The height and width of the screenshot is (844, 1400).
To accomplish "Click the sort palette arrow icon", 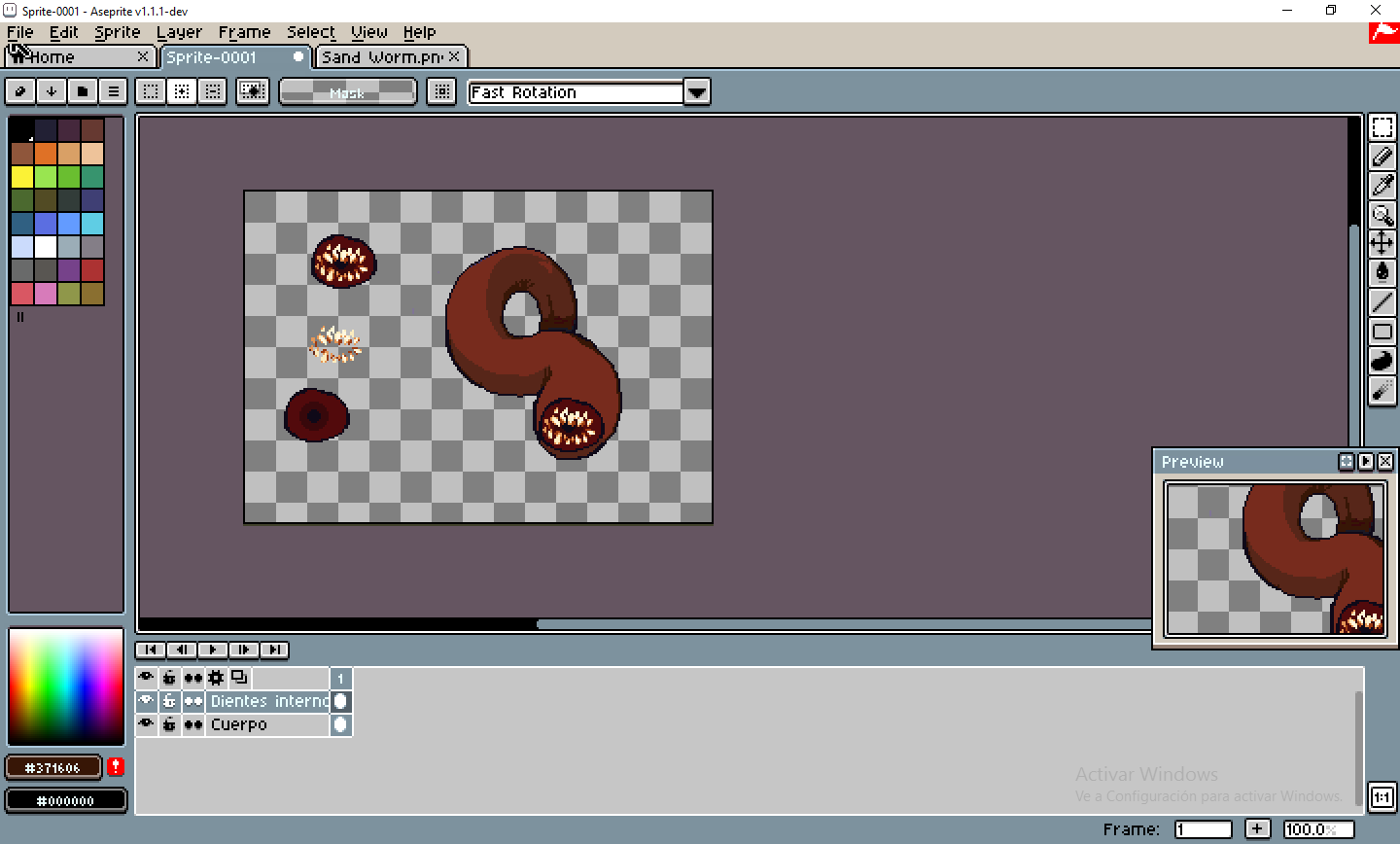I will pyautogui.click(x=52, y=91).
